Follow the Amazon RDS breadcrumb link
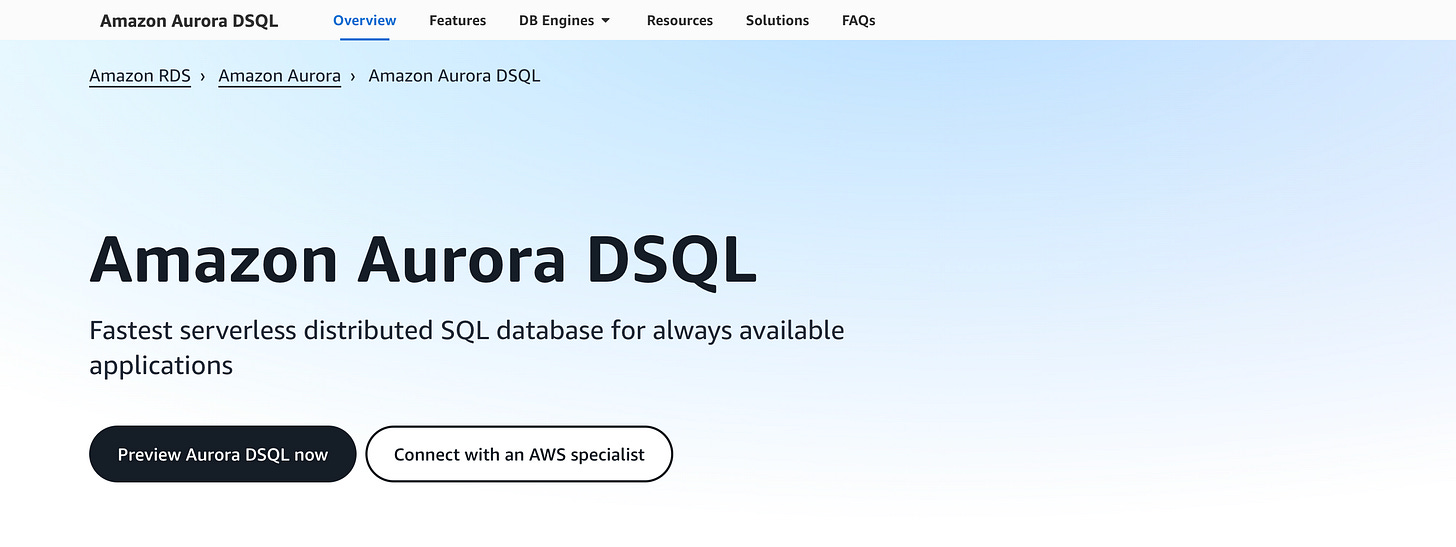Screen dimensions: 1456x547 tap(140, 76)
